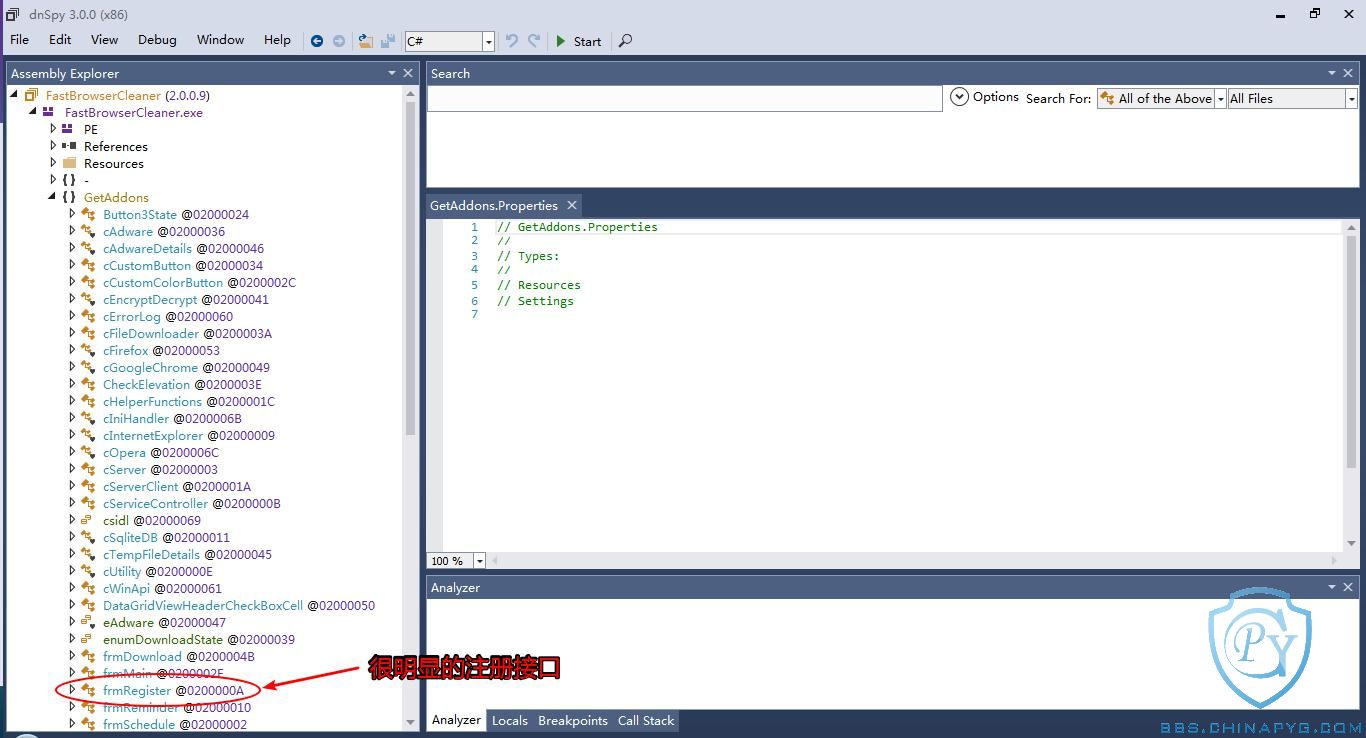Expand the frmRegister class node
Screen dimensions: 1366x738
pos(72,690)
